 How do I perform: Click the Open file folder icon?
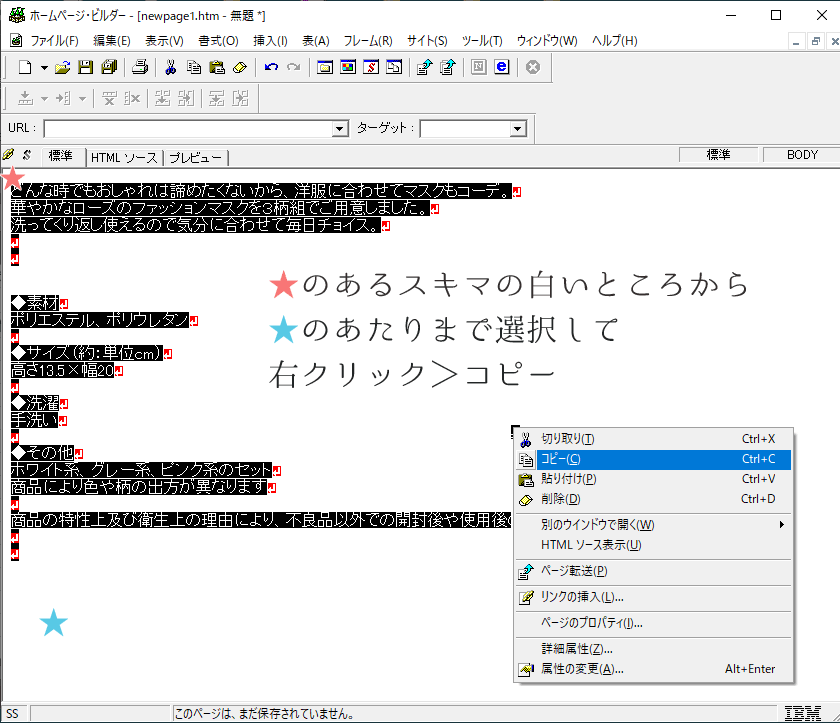click(62, 67)
